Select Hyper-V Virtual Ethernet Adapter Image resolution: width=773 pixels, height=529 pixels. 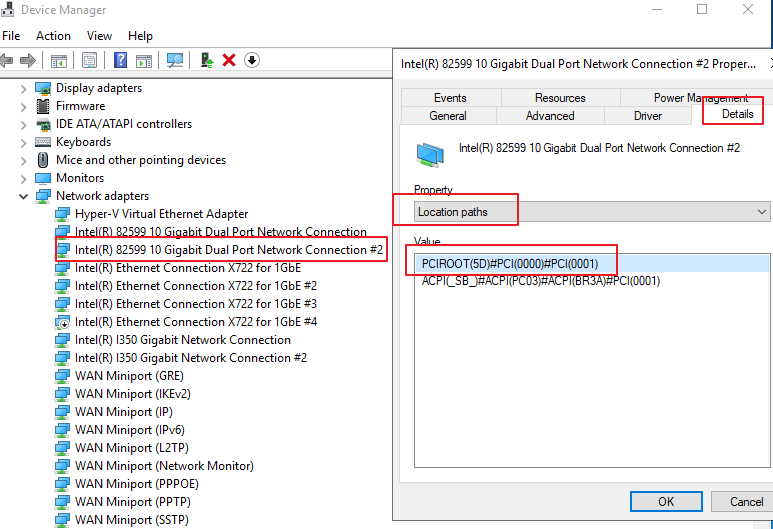coord(161,214)
